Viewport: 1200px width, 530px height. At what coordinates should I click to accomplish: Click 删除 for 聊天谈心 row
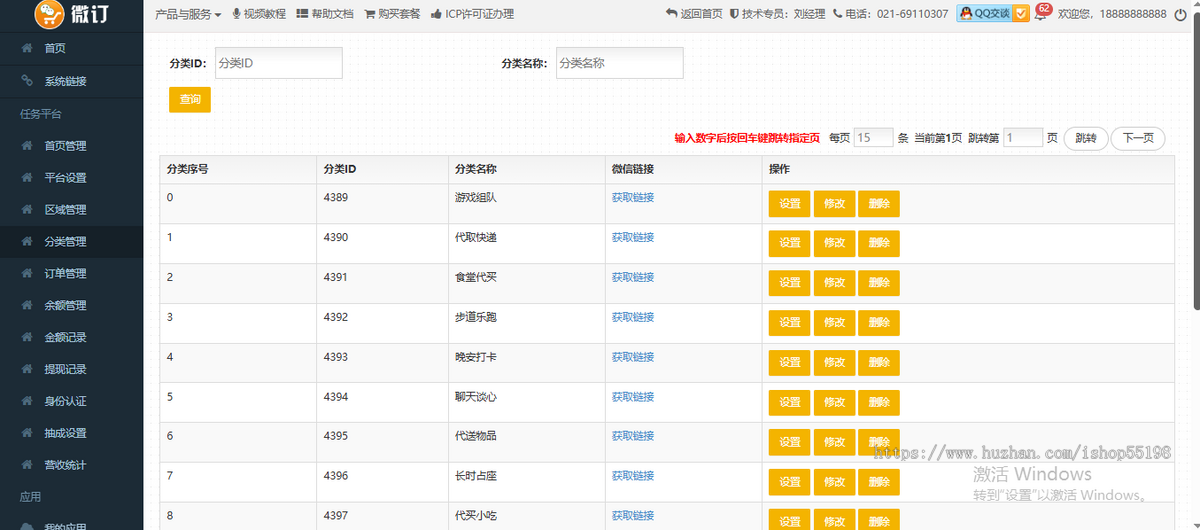[879, 403]
